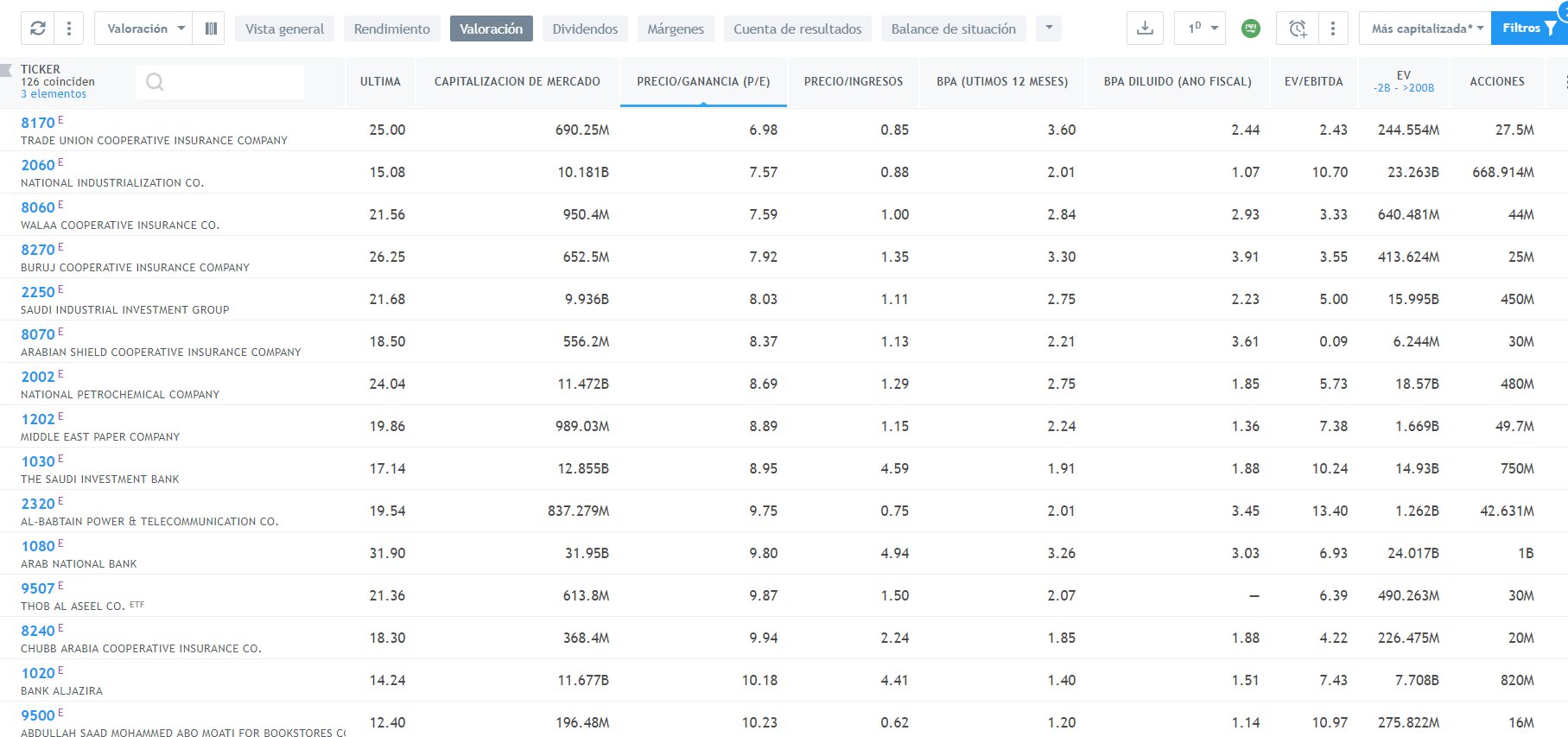Click the green circular status icon
Image resolution: width=1568 pixels, height=737 pixels.
(x=1250, y=29)
